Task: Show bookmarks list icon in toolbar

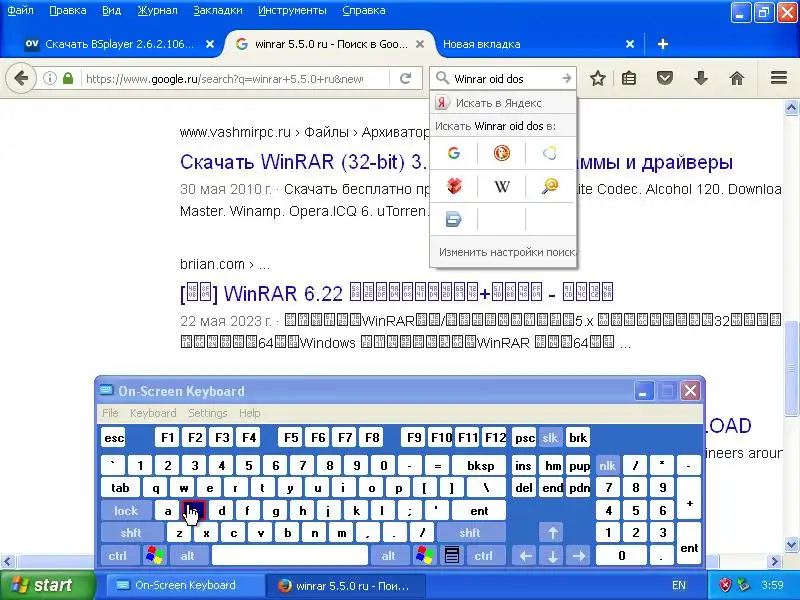Action: pyautogui.click(x=629, y=78)
